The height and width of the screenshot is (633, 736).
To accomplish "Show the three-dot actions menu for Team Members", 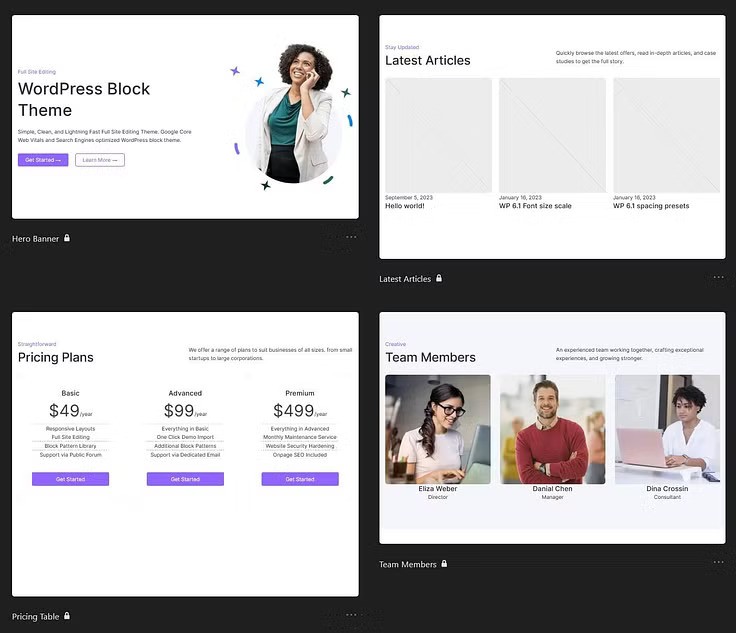I will tap(718, 562).
